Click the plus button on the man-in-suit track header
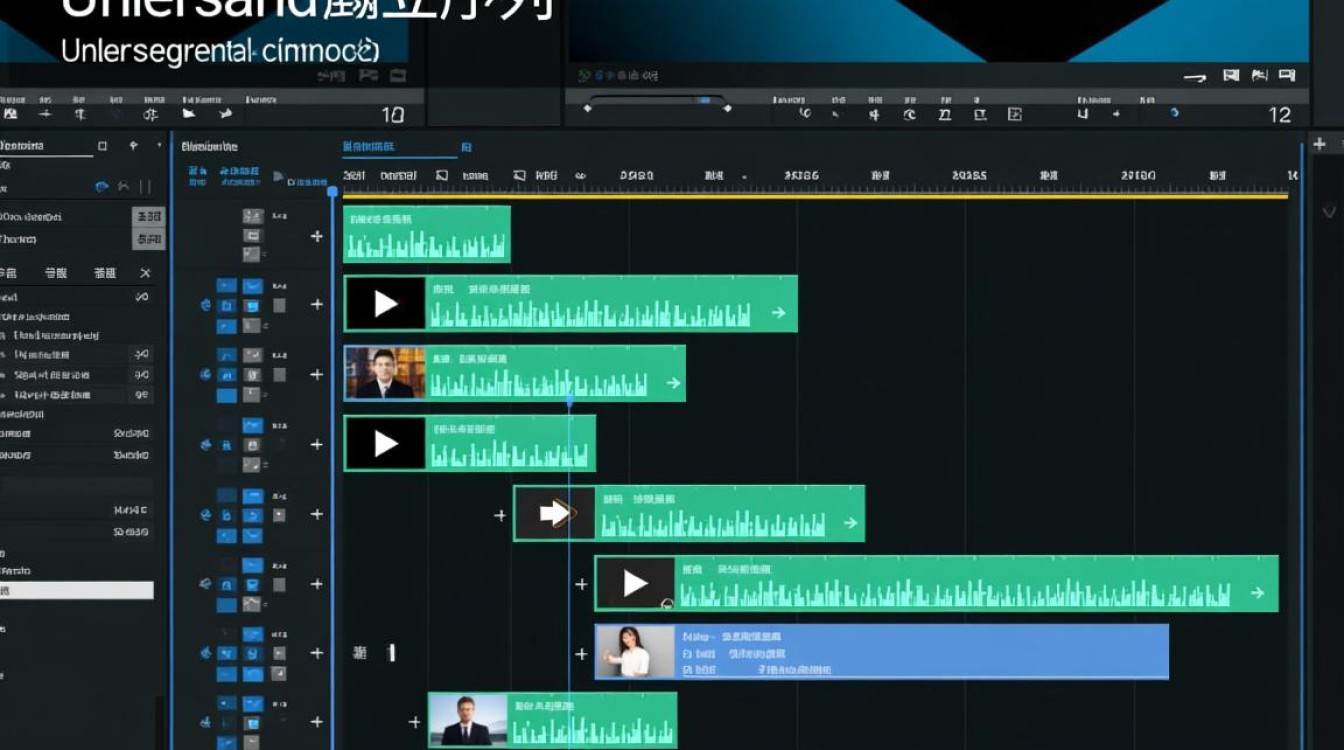Screen dimensions: 1344x750 317,374
